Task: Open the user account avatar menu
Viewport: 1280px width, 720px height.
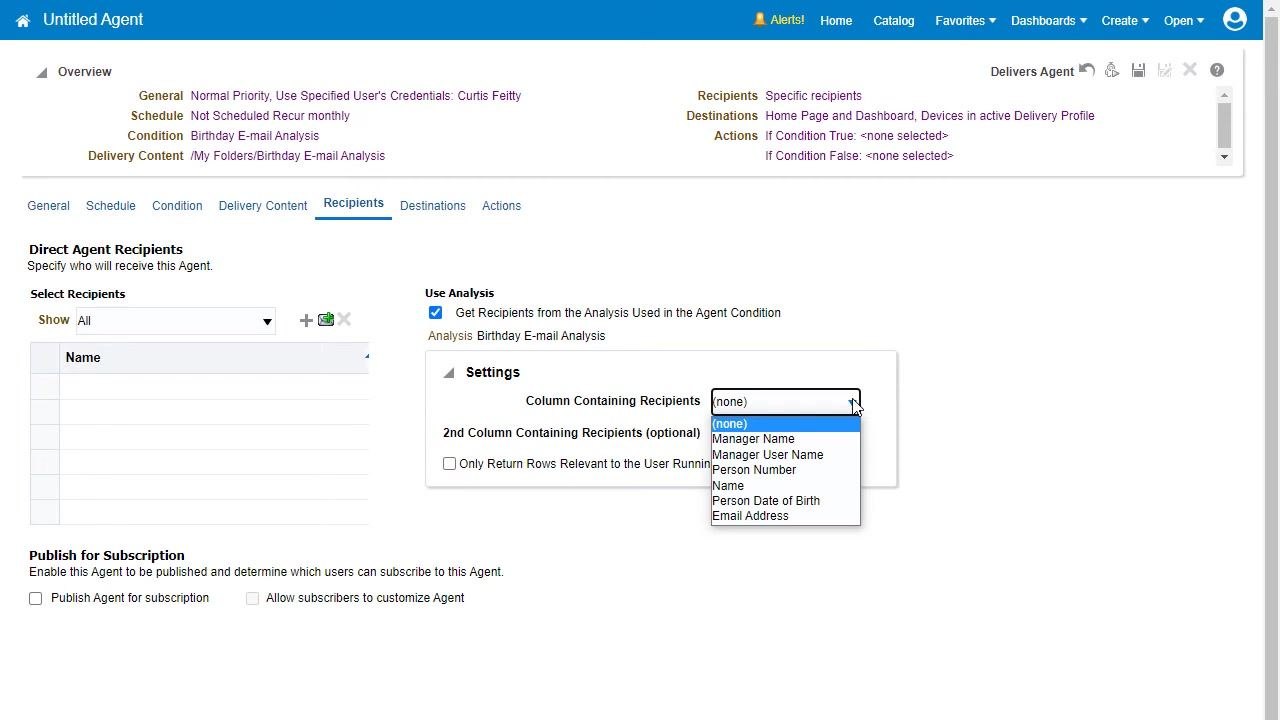Action: click(x=1235, y=19)
